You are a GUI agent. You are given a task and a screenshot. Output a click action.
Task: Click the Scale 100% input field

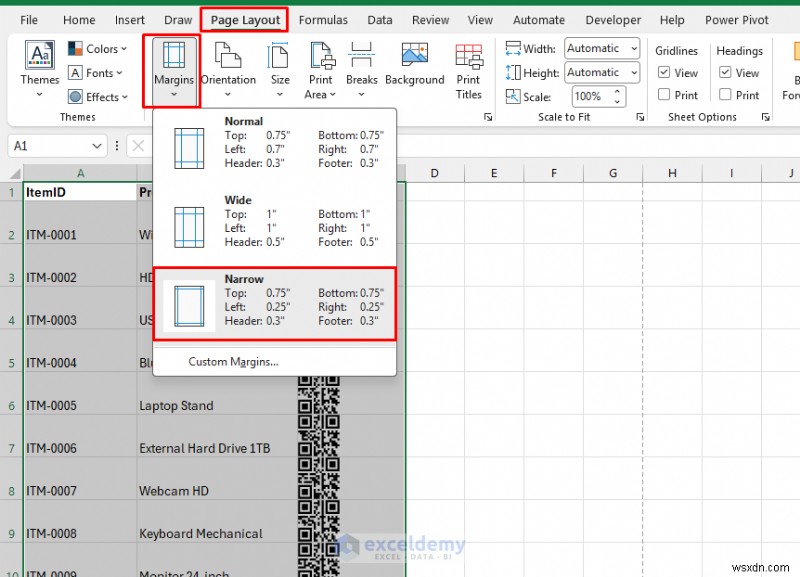pyautogui.click(x=592, y=96)
